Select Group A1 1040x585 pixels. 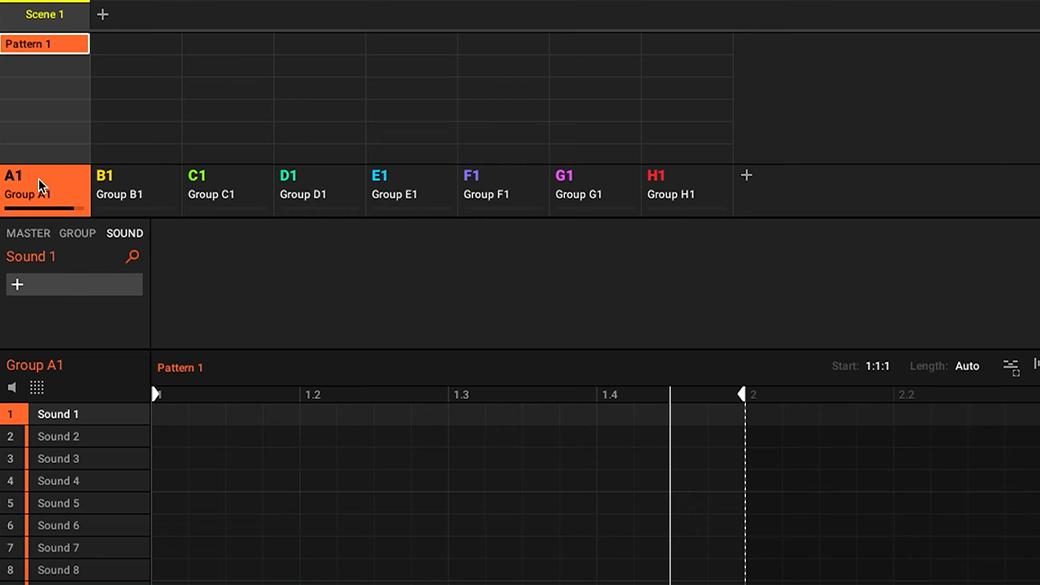coord(45,190)
